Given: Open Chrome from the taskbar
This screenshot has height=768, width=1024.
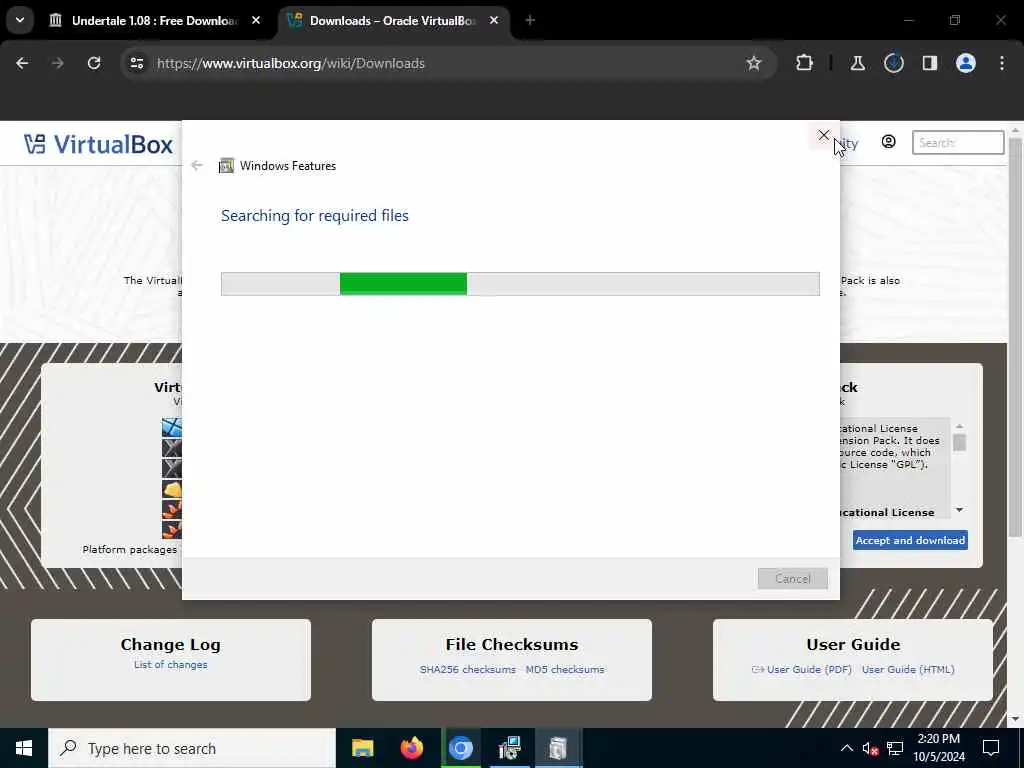Looking at the screenshot, I should 460,748.
